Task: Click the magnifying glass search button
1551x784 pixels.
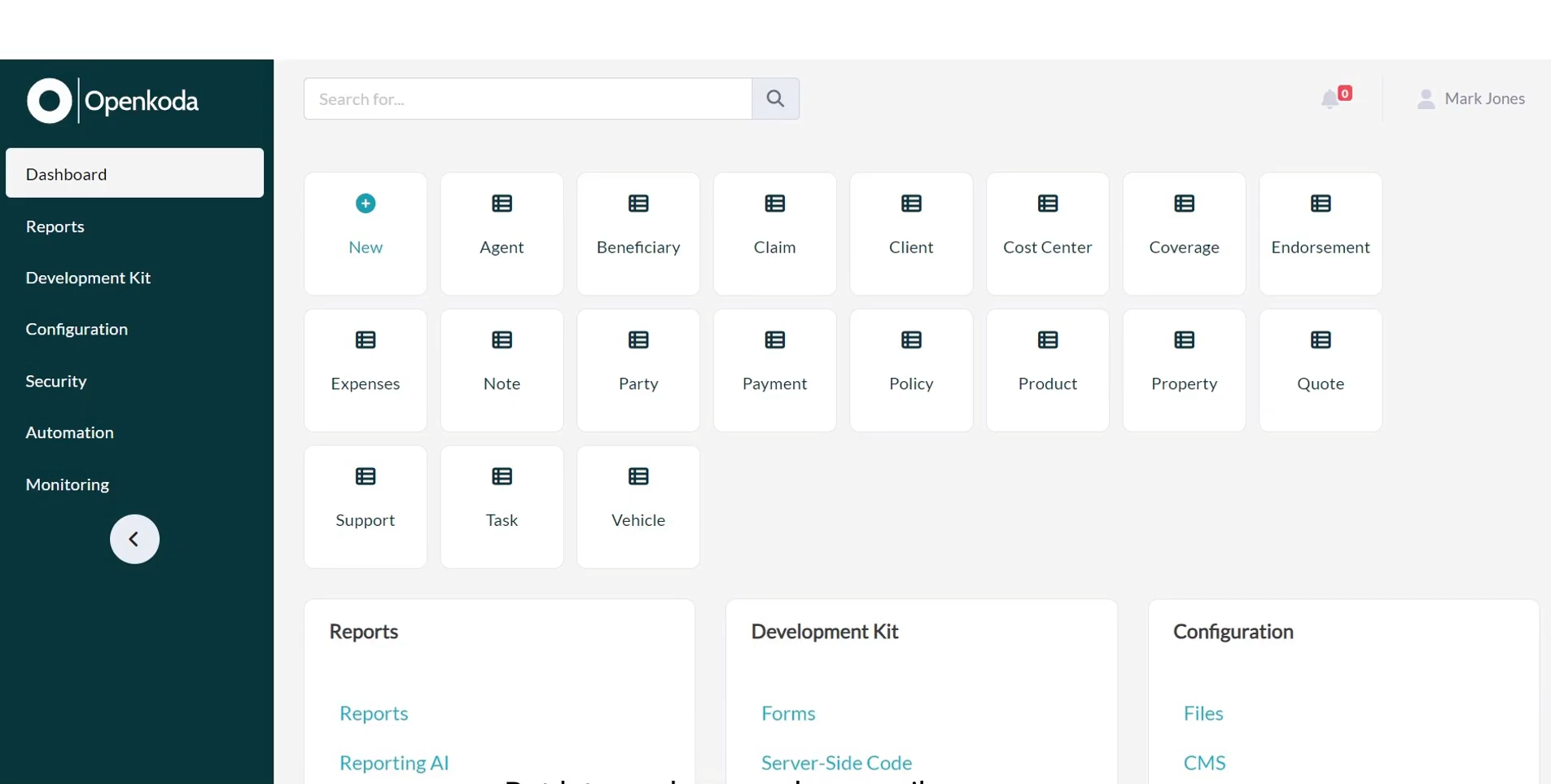Action: click(775, 99)
